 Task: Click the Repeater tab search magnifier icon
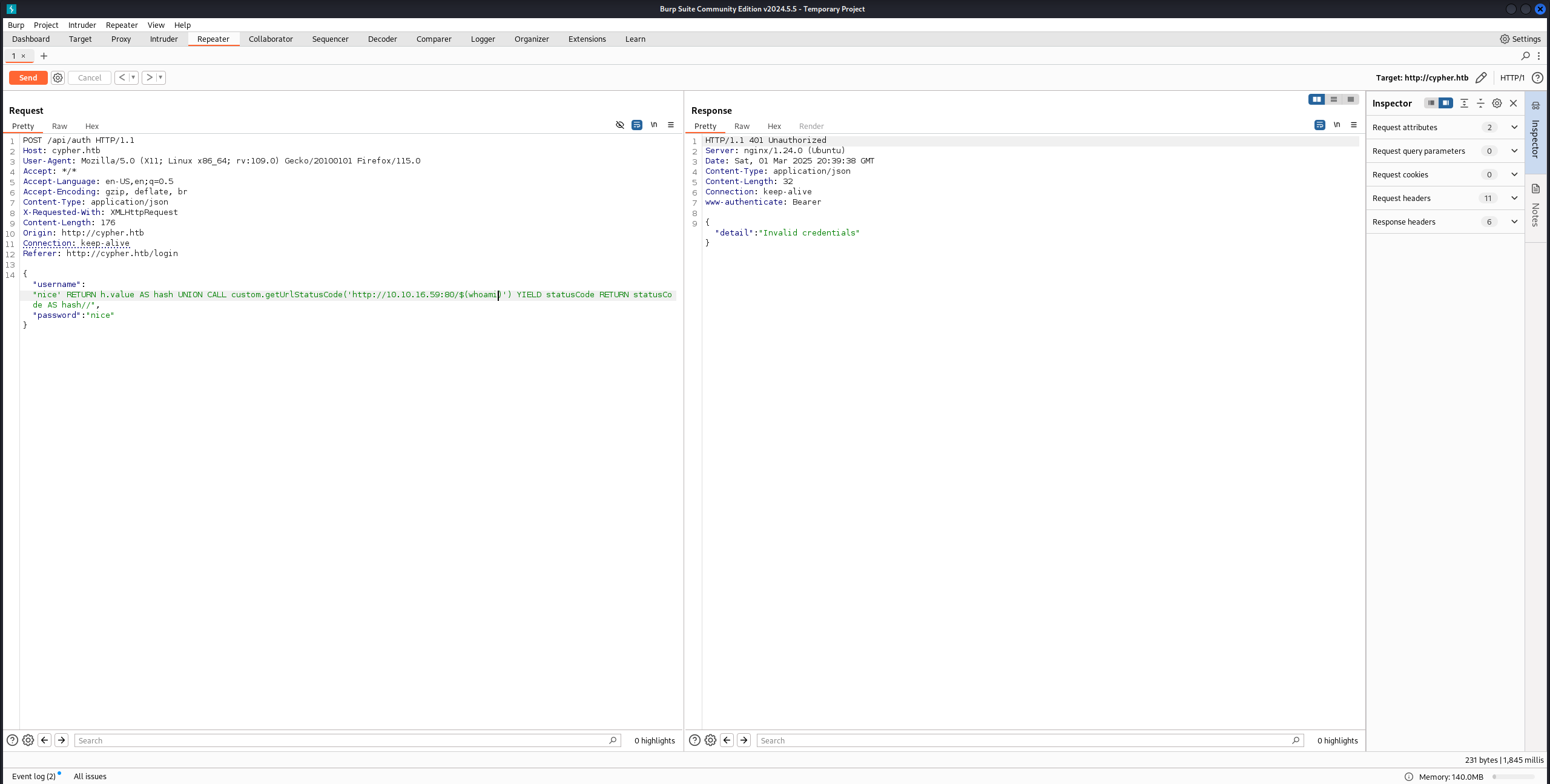1525,56
